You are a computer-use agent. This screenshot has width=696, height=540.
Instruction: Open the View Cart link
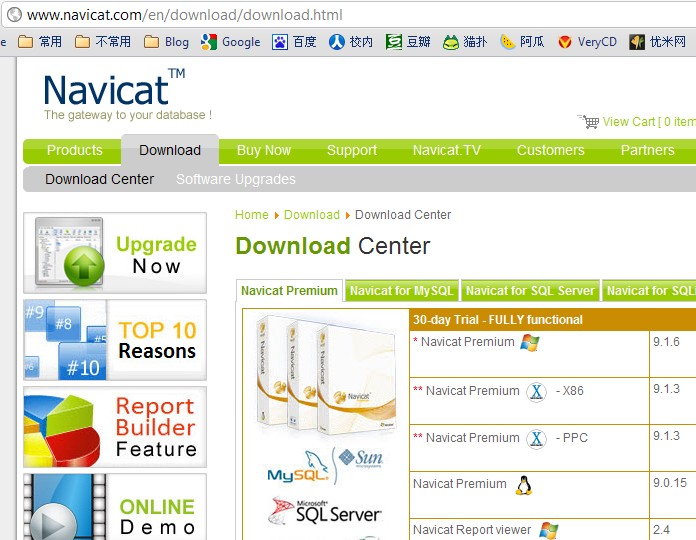(x=649, y=122)
